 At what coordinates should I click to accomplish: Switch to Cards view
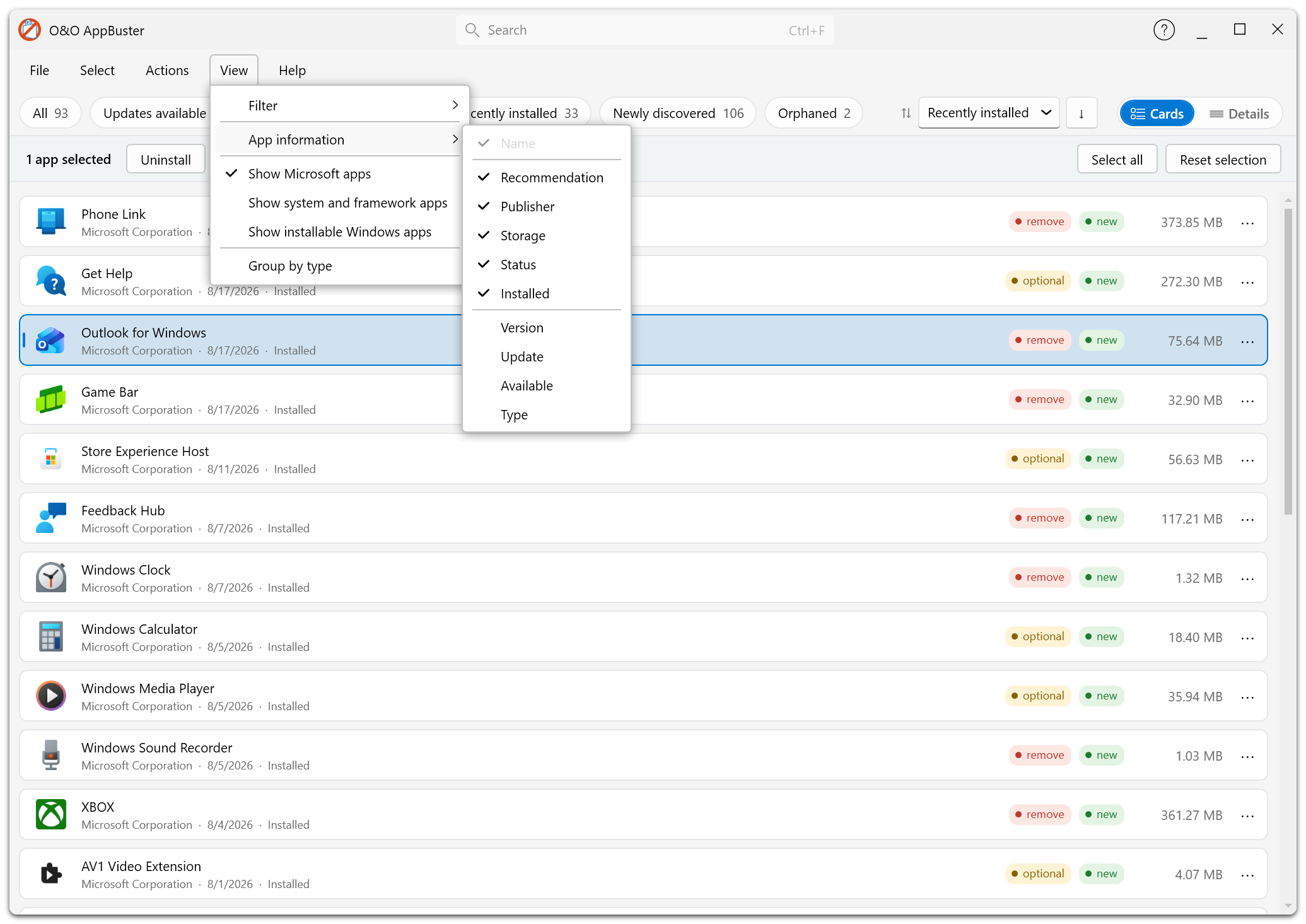tap(1157, 114)
